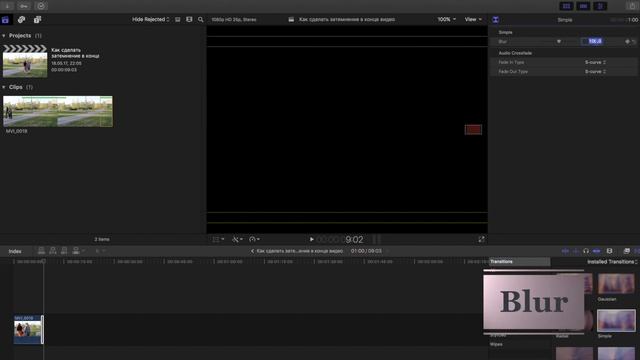
Task: Toggle audio skimming
Action: (576, 251)
